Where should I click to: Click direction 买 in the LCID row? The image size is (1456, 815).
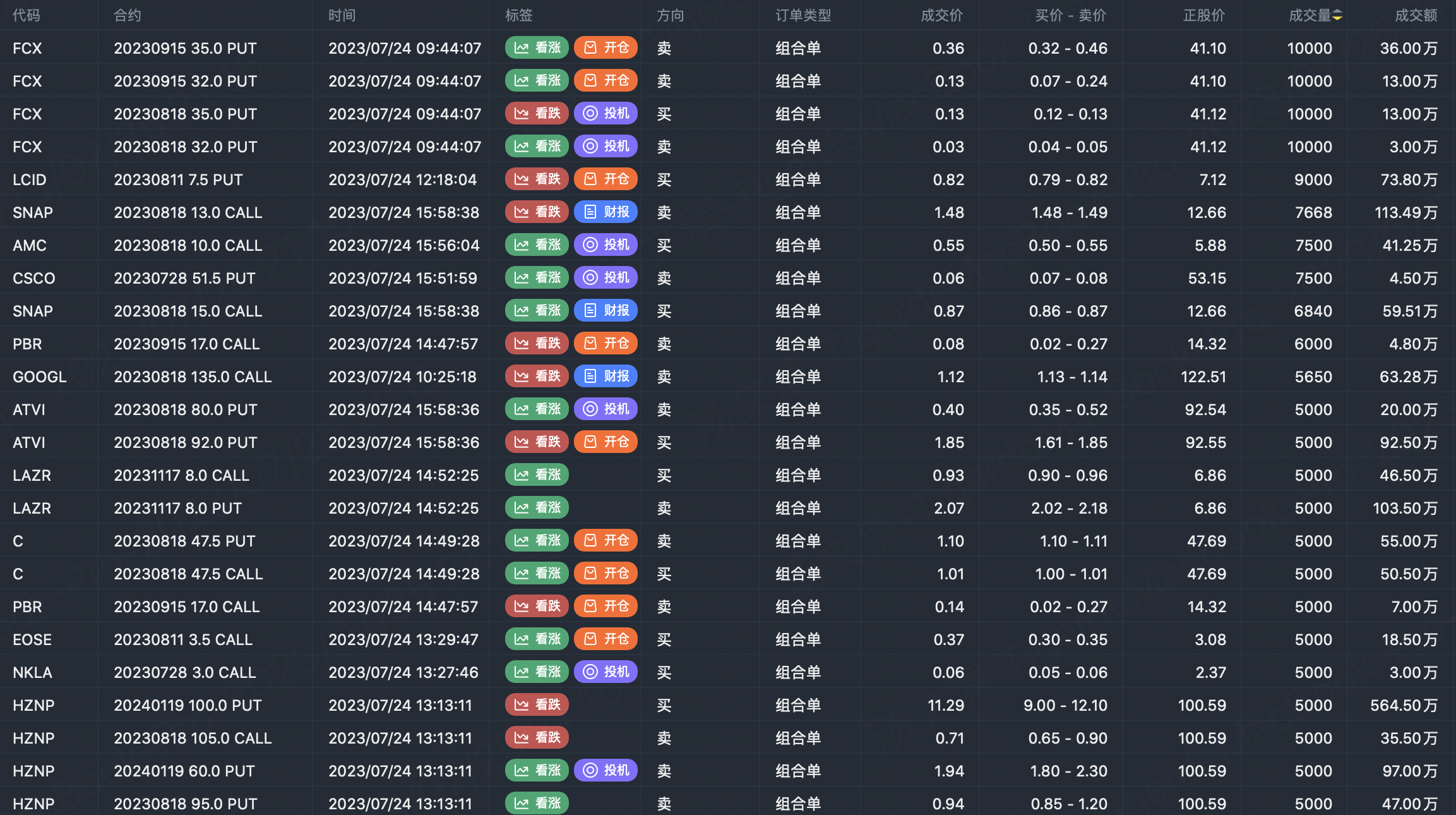coord(664,180)
